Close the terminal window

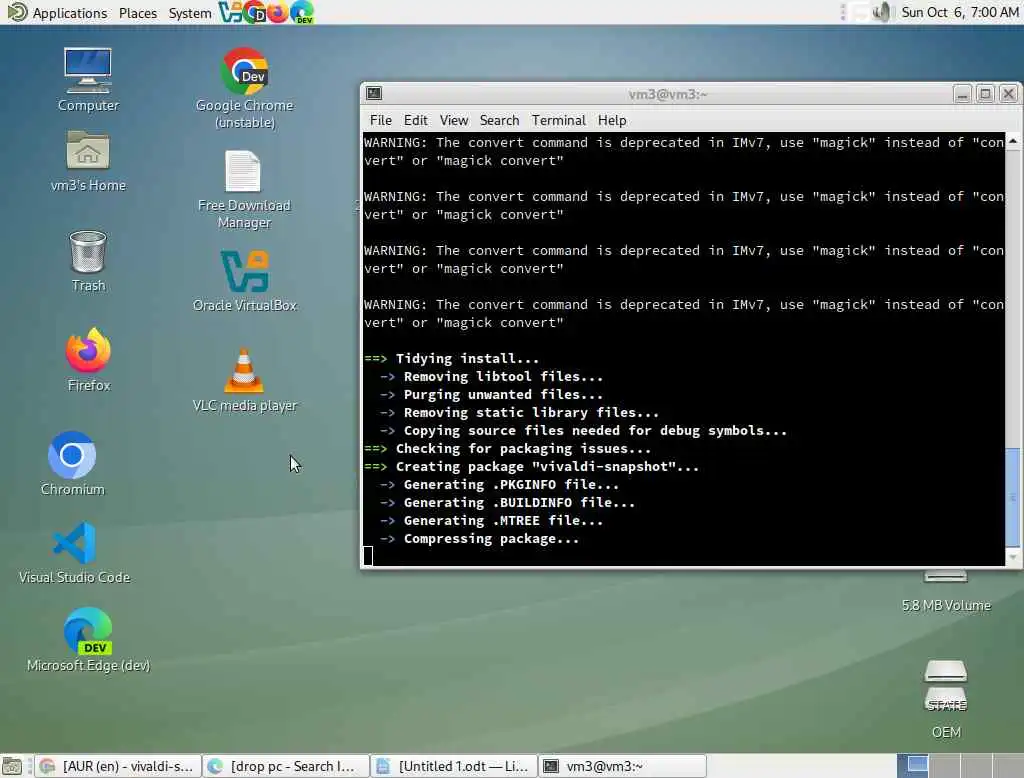pyautogui.click(x=1008, y=94)
